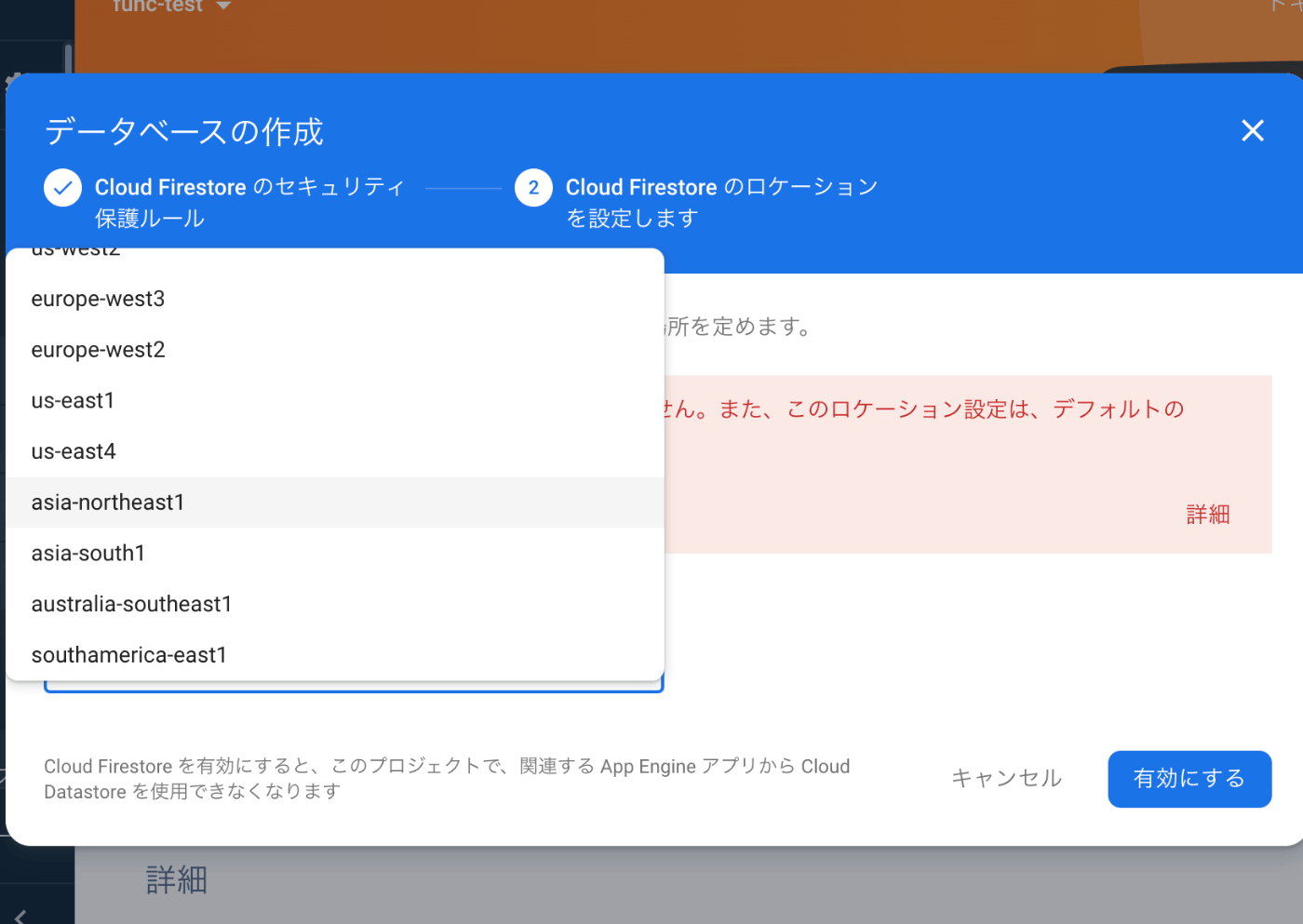This screenshot has height=924, width=1303.
Task: Click the キャンセル button
Action: point(1006,778)
